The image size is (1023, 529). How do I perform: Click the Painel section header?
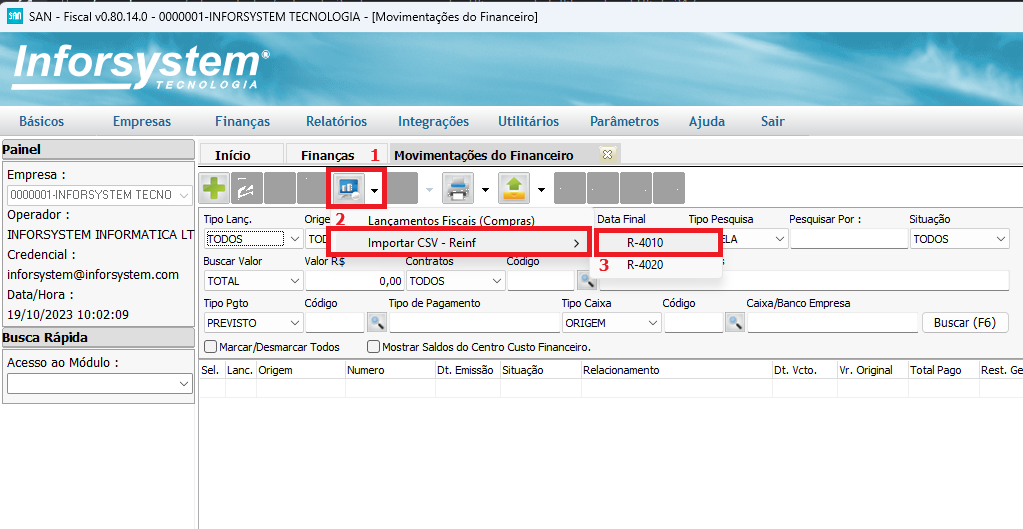point(98,149)
